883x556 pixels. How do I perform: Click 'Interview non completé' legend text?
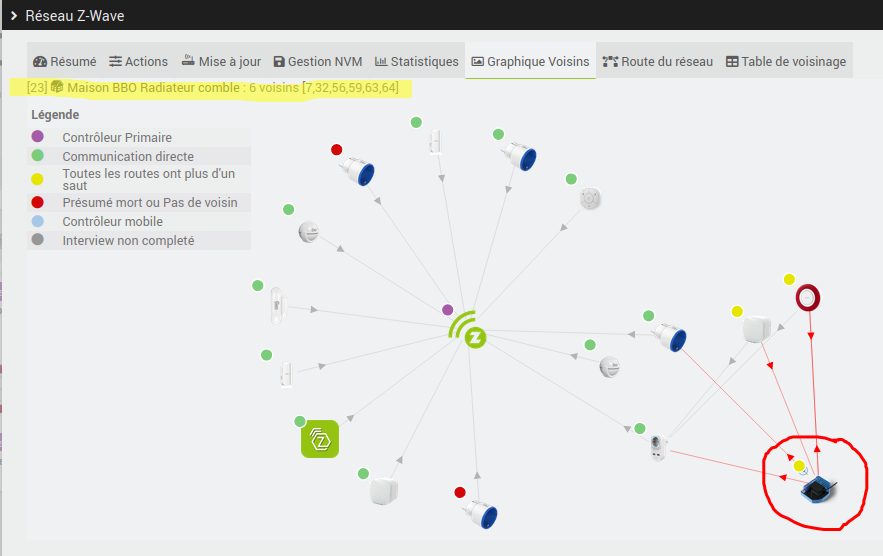pos(128,241)
